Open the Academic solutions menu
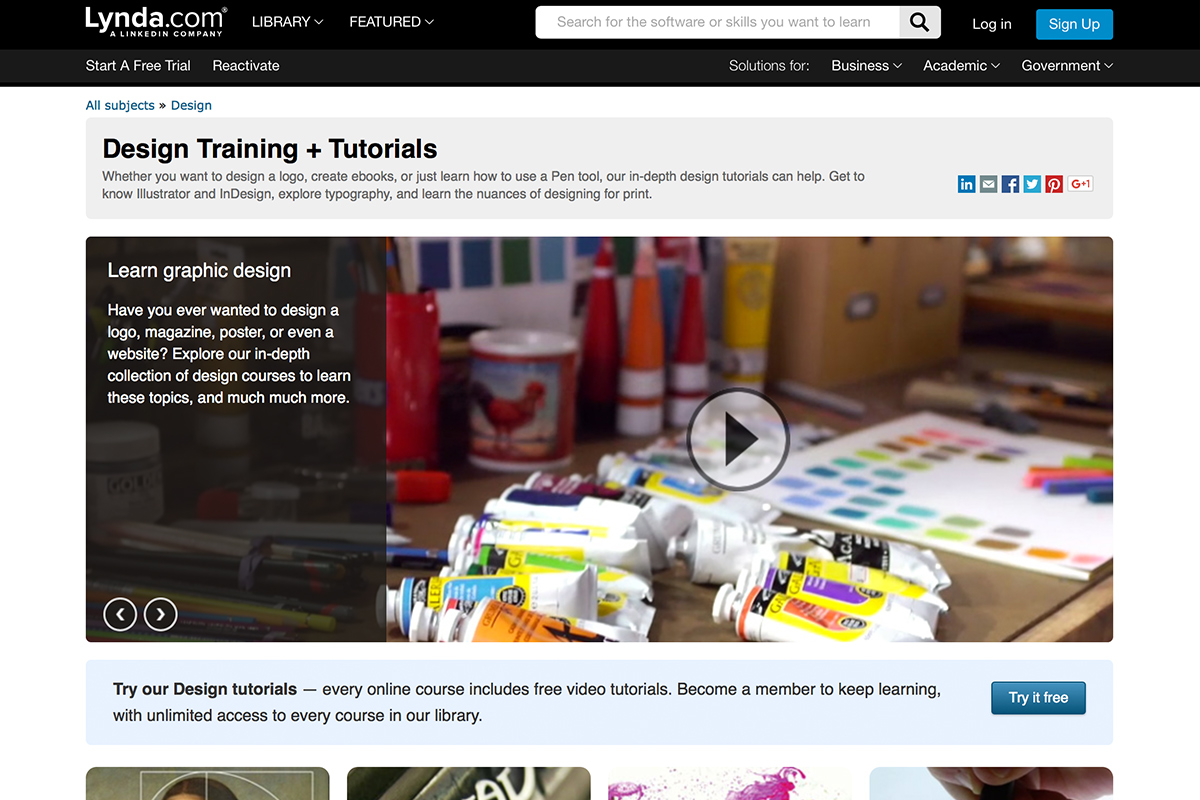 [961, 66]
